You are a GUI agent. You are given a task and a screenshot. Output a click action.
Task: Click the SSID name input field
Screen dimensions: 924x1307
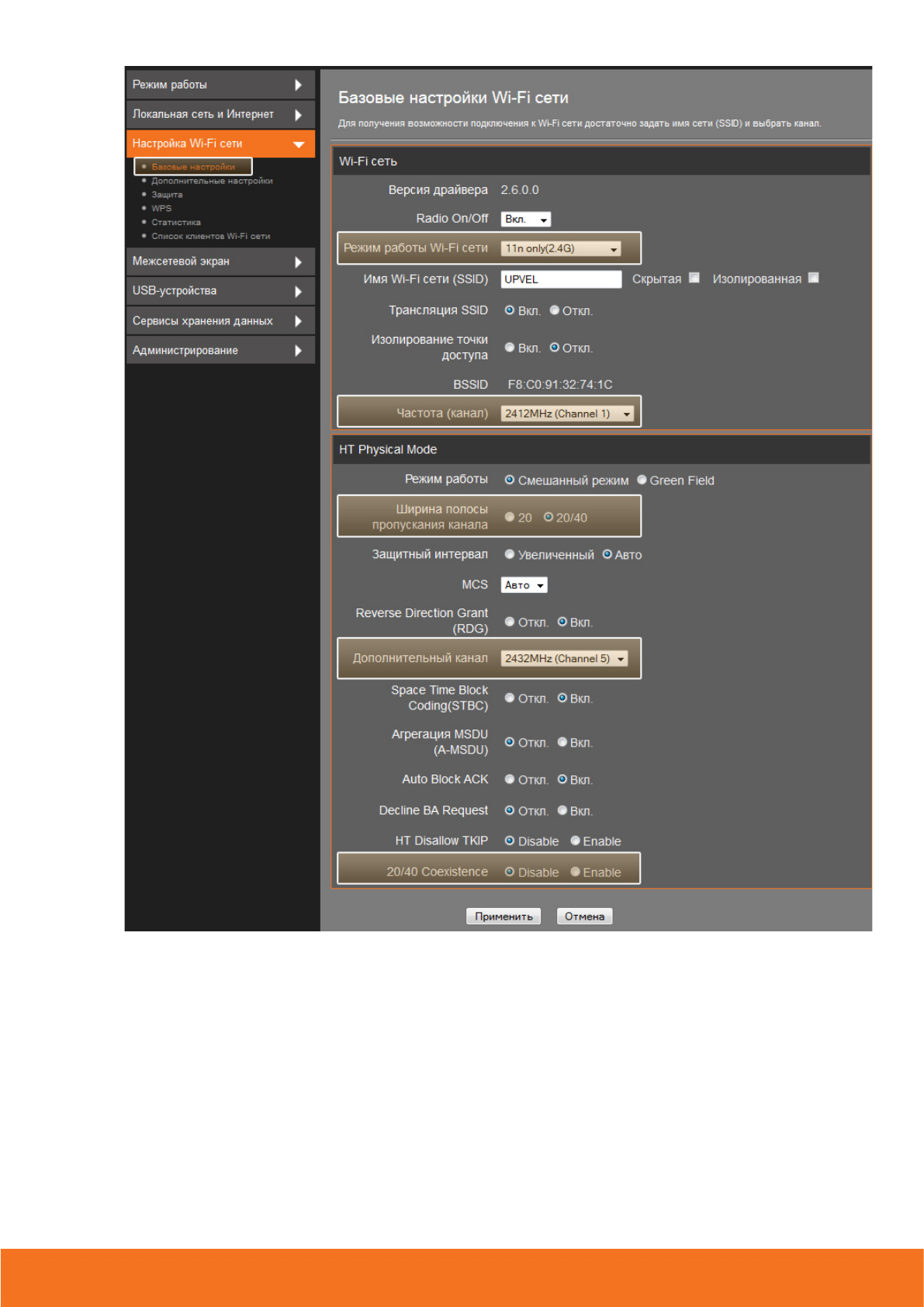point(560,279)
